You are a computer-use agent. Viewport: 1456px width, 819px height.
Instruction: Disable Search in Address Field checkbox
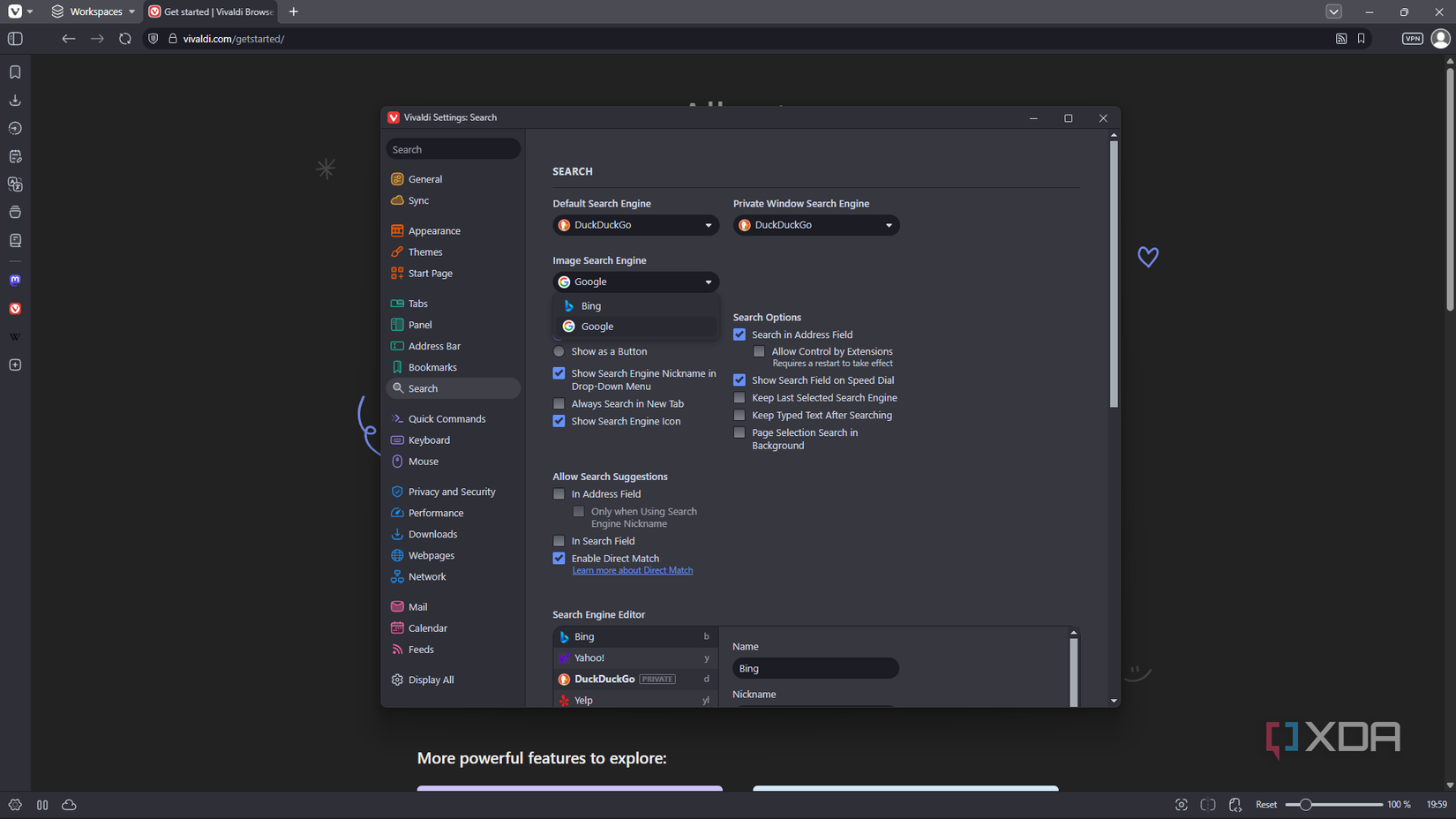pos(739,334)
